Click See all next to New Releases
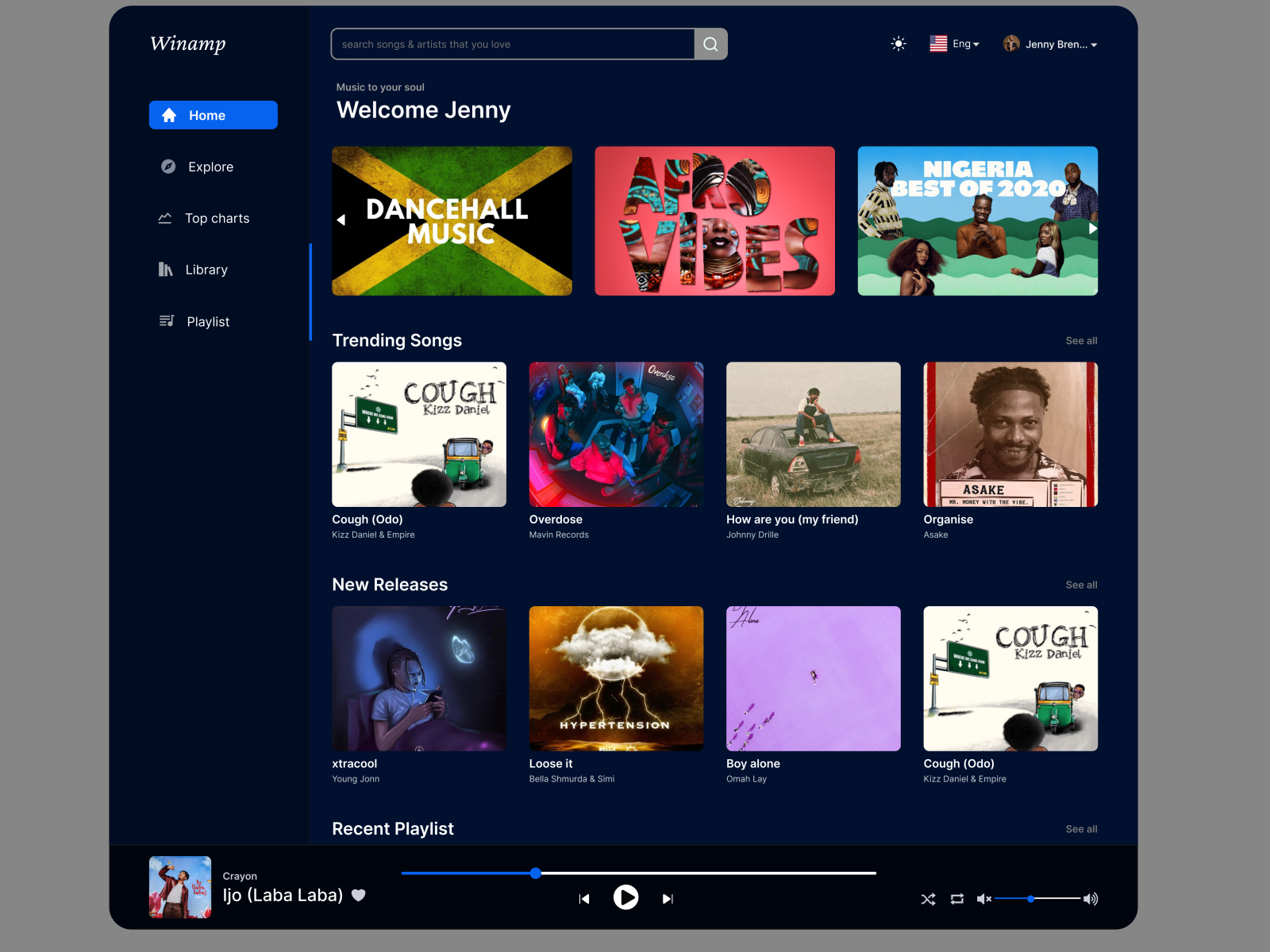1270x952 pixels. (x=1080, y=585)
